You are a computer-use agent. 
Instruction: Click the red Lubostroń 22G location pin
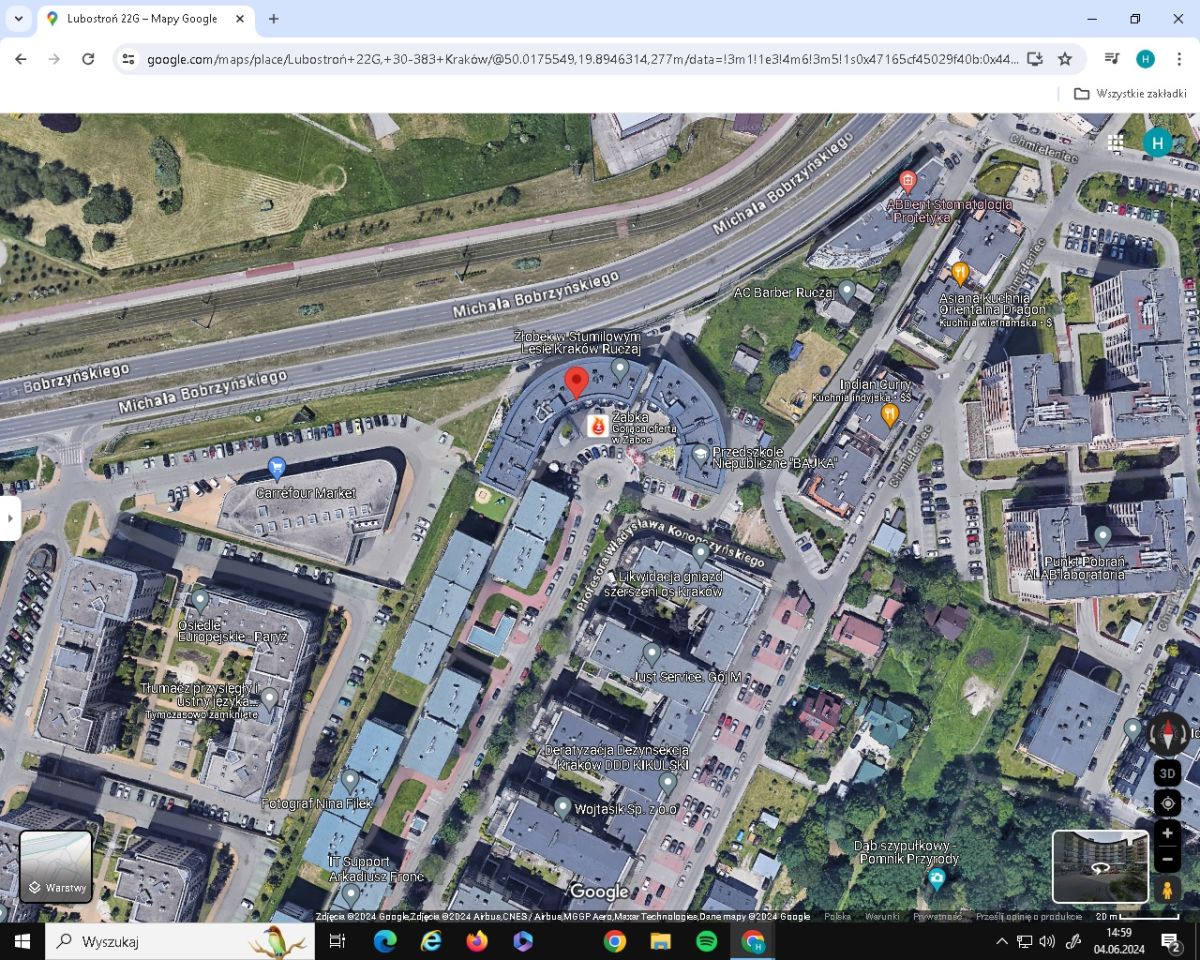[576, 382]
